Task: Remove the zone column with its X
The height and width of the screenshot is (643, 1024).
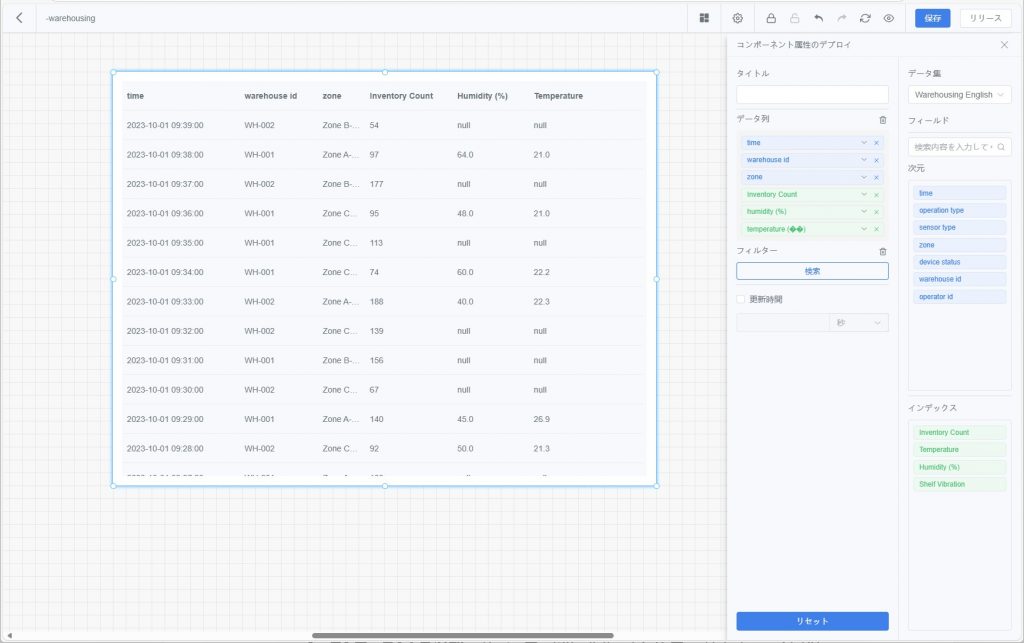Action: (876, 177)
